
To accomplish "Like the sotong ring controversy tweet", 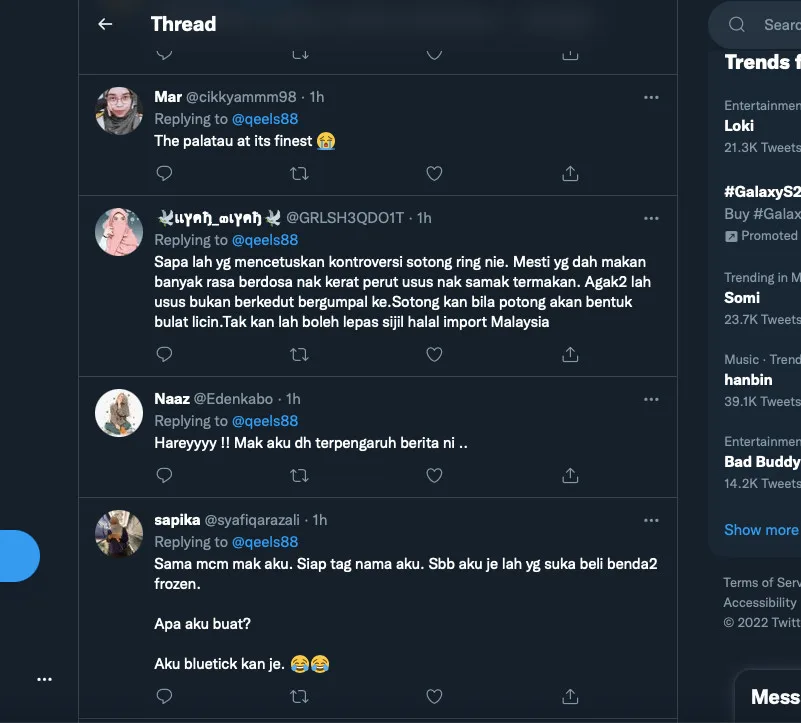I will point(434,354).
